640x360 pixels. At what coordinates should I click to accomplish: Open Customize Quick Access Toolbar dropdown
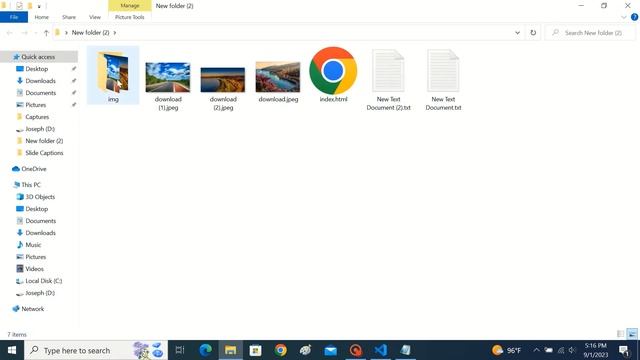39,6
